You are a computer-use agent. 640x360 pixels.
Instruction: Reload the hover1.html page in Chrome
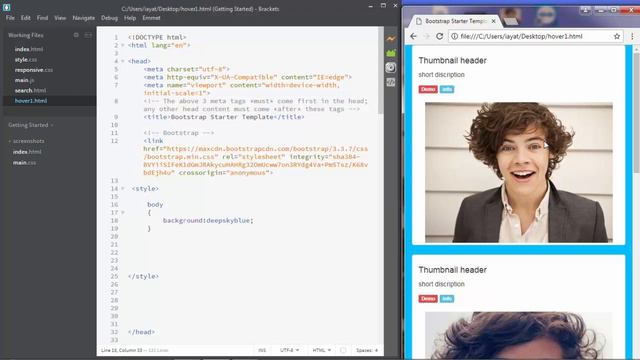439,36
